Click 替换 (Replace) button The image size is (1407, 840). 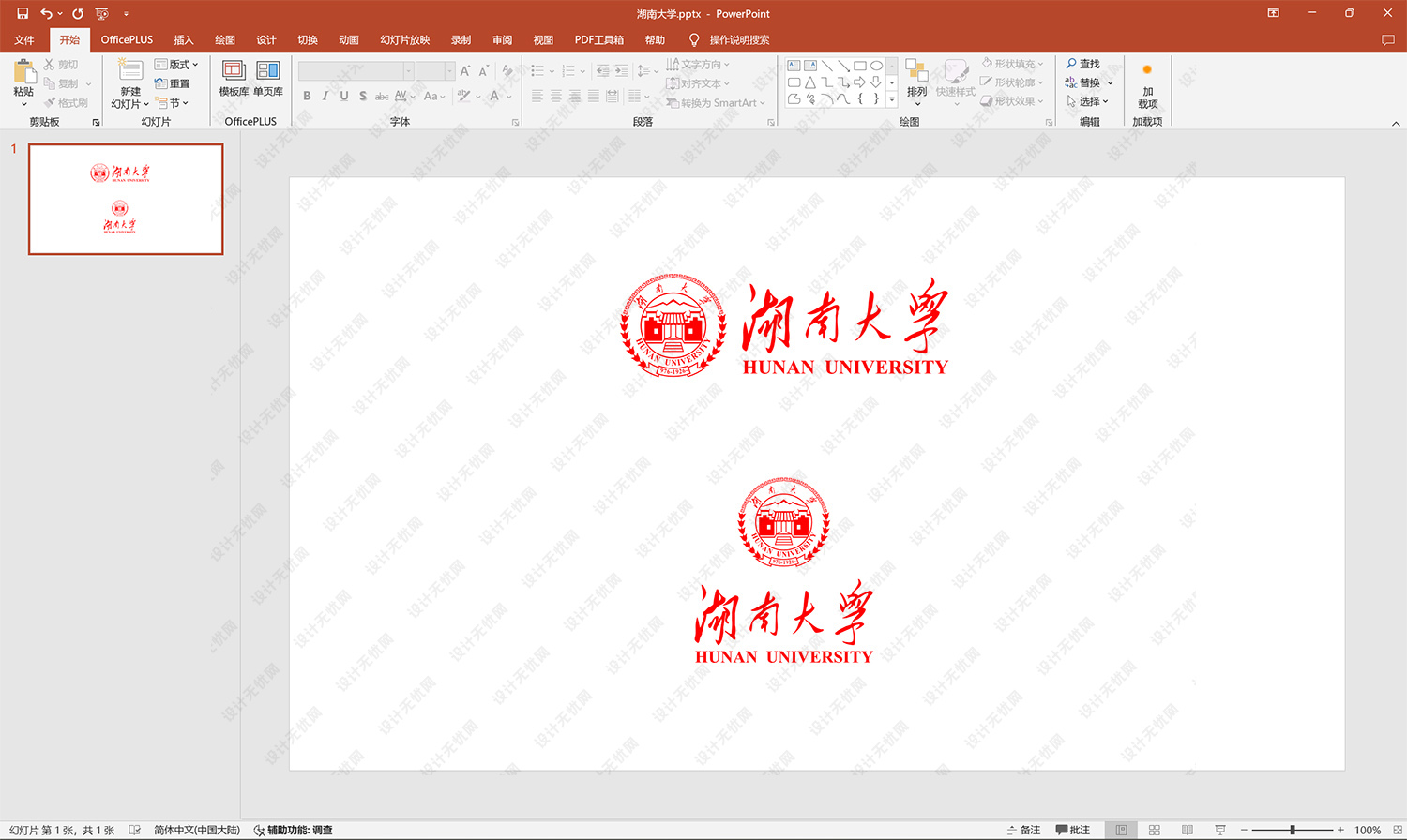click(1089, 82)
